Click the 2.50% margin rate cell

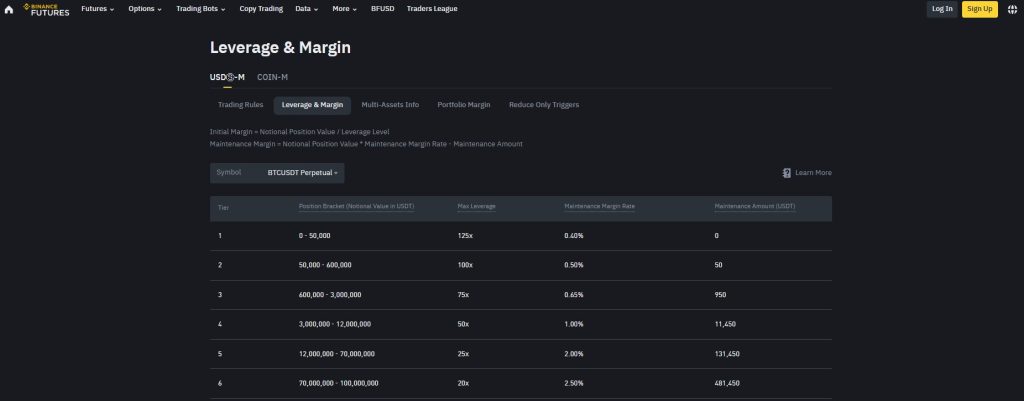pos(573,383)
